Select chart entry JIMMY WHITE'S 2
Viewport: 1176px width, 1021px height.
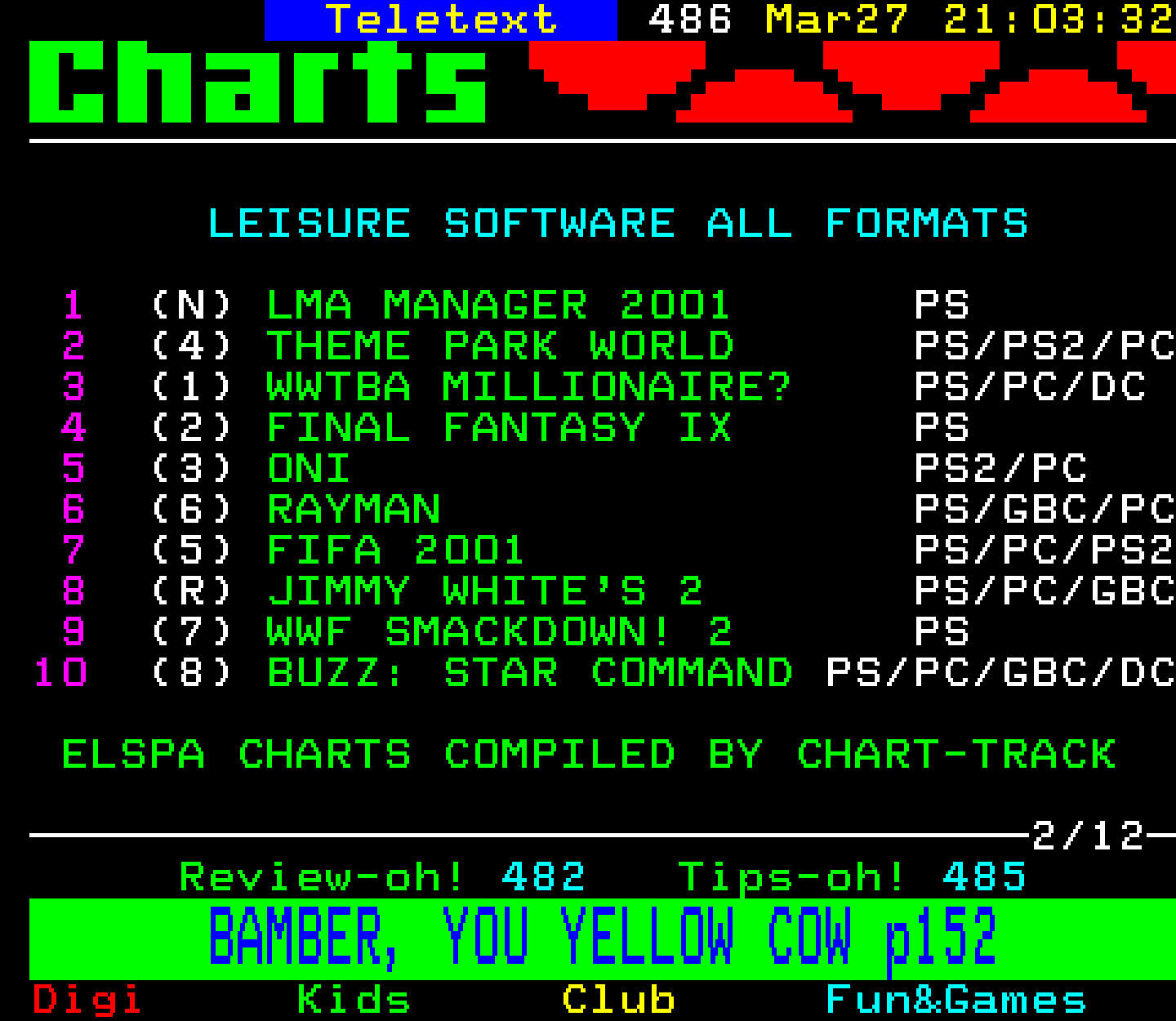point(485,591)
